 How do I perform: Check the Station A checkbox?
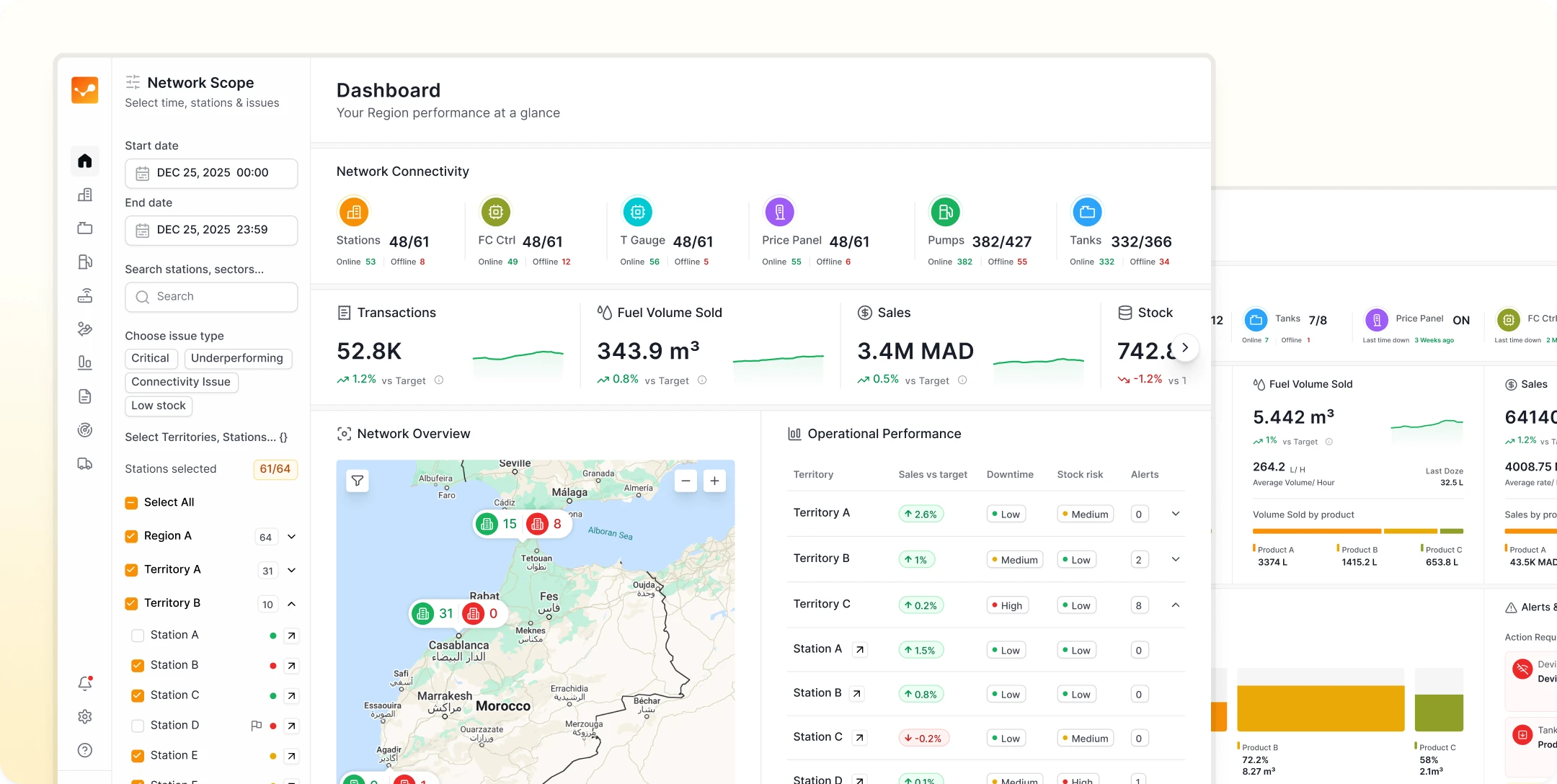pyautogui.click(x=137, y=636)
